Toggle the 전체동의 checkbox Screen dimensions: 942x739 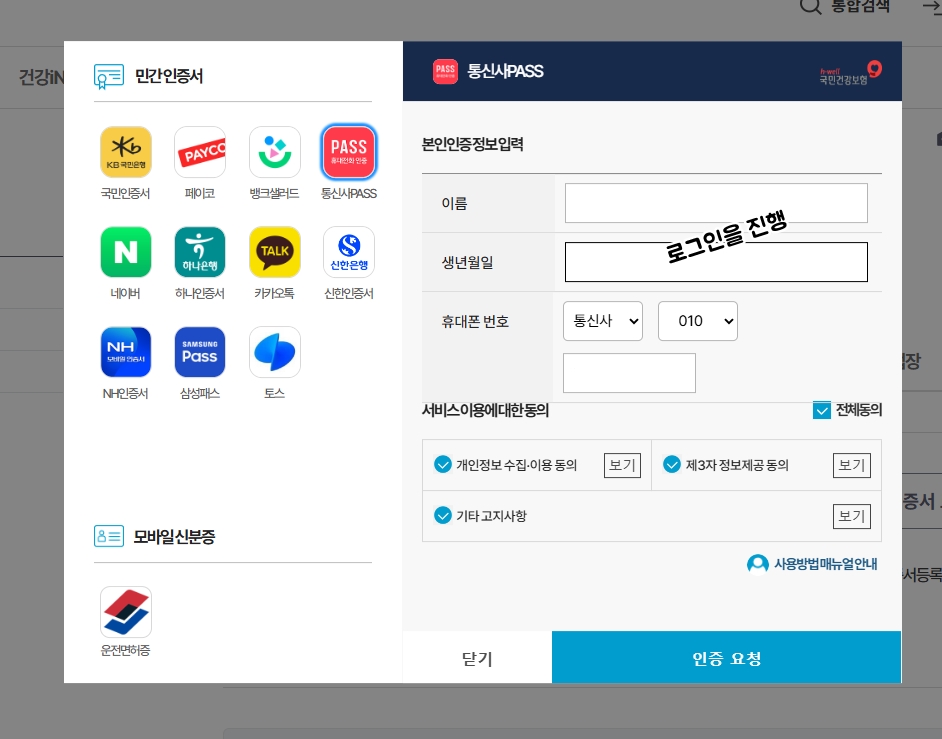click(x=821, y=410)
